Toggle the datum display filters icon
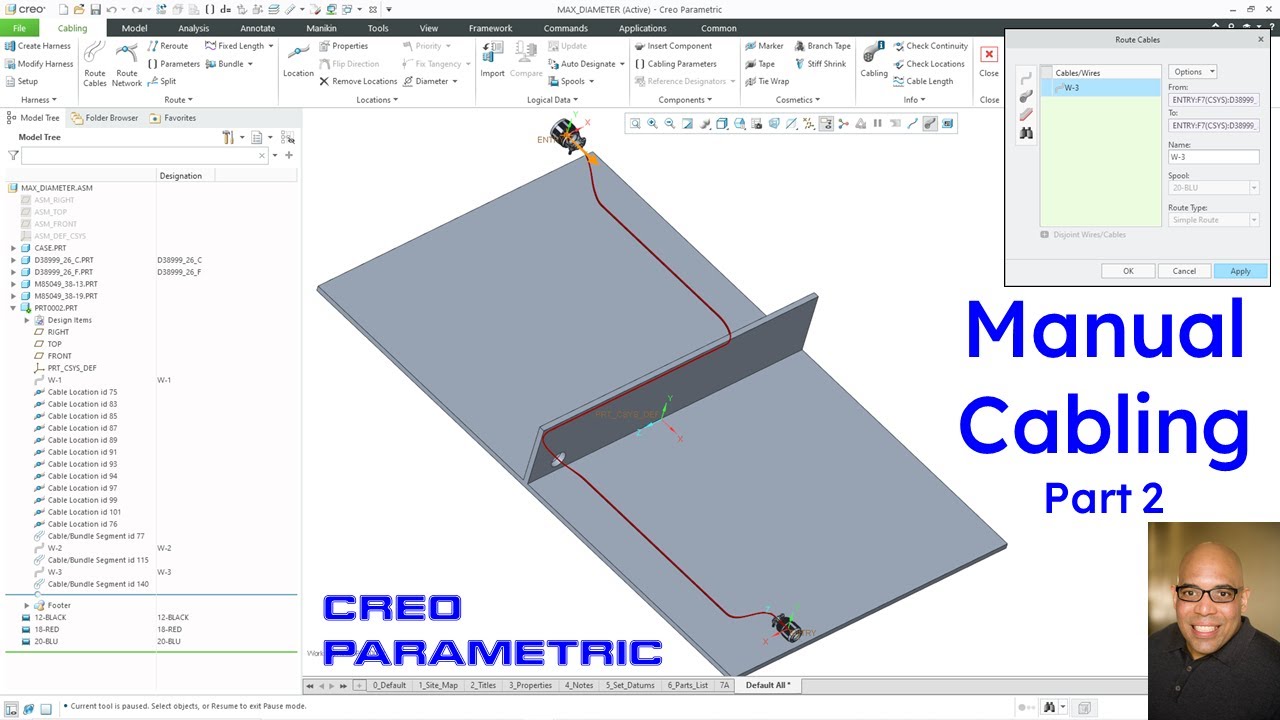 pyautogui.click(x=808, y=124)
